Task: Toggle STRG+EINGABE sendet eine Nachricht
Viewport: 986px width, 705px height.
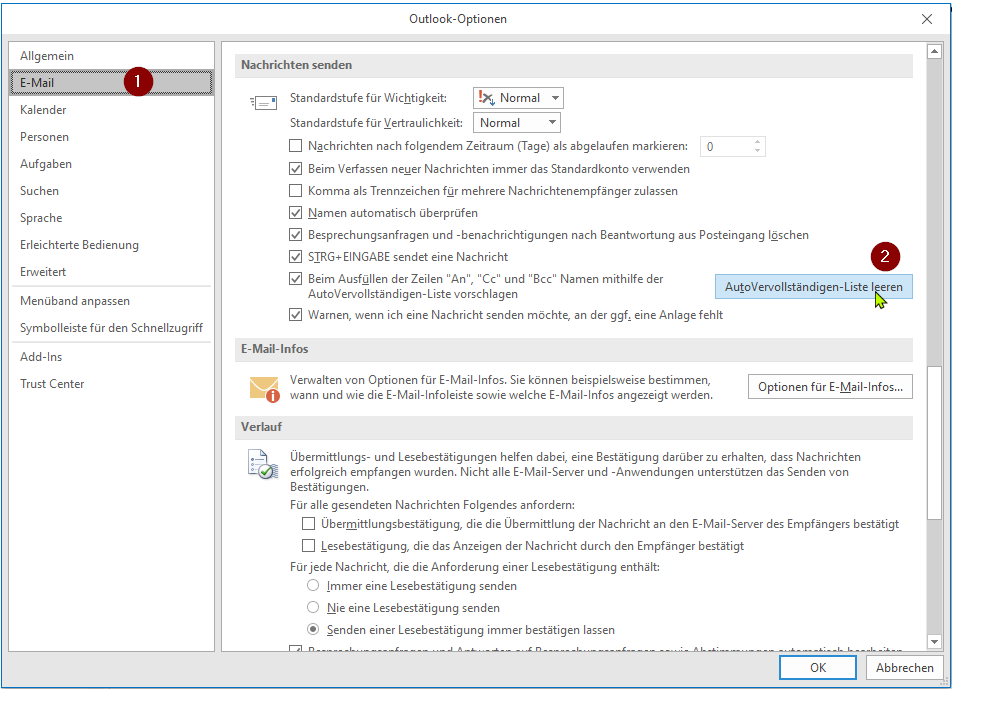Action: (296, 257)
